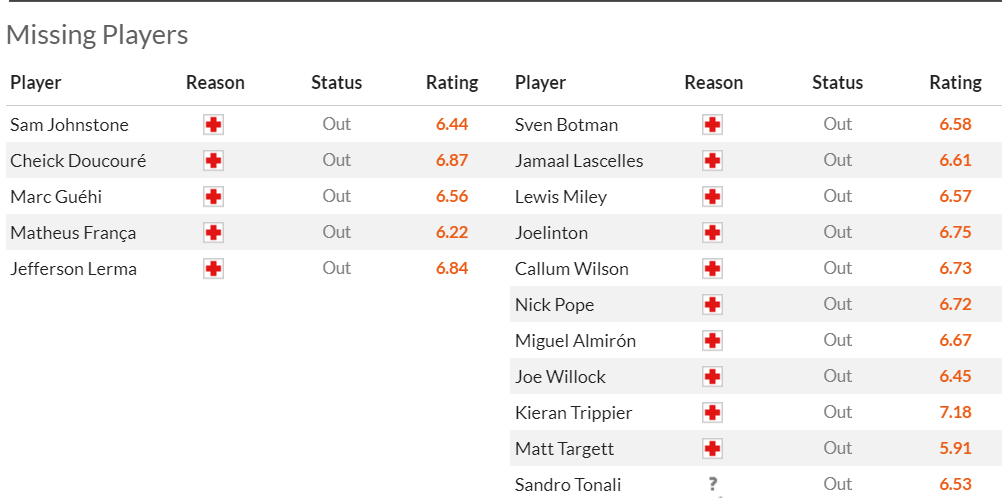
Task: Click Joe Willock's Out status
Action: click(837, 377)
